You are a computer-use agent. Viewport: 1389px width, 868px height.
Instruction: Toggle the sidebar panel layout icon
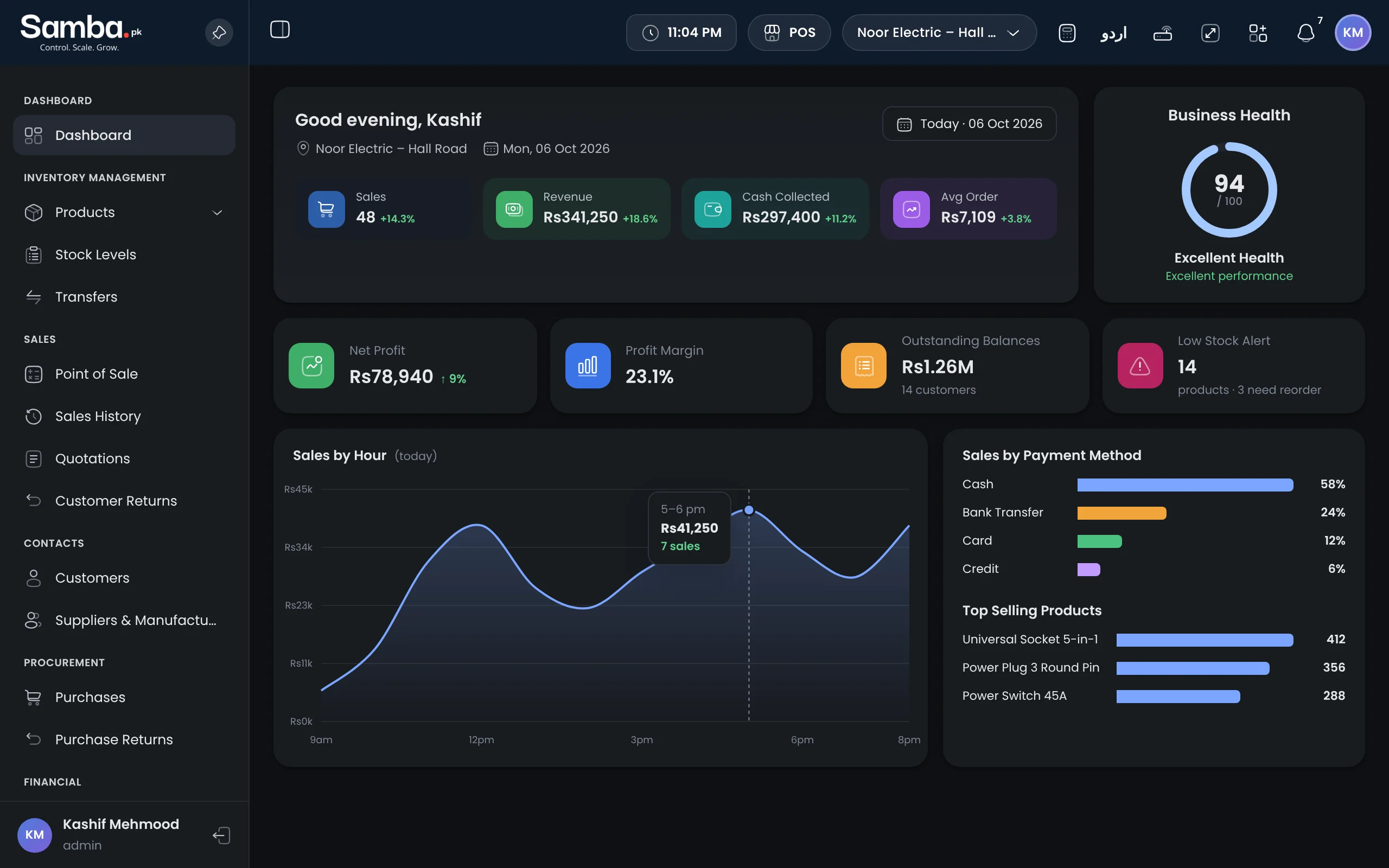280,29
